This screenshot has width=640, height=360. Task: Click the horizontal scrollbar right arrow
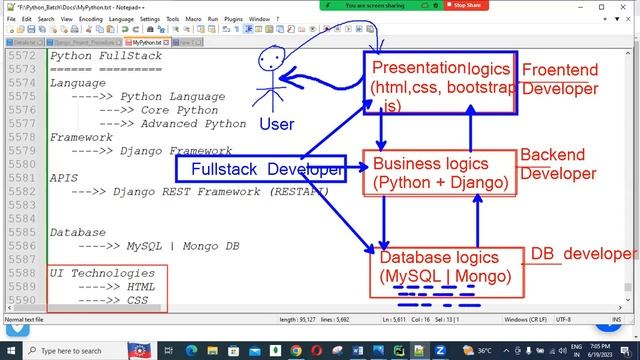coord(620,308)
